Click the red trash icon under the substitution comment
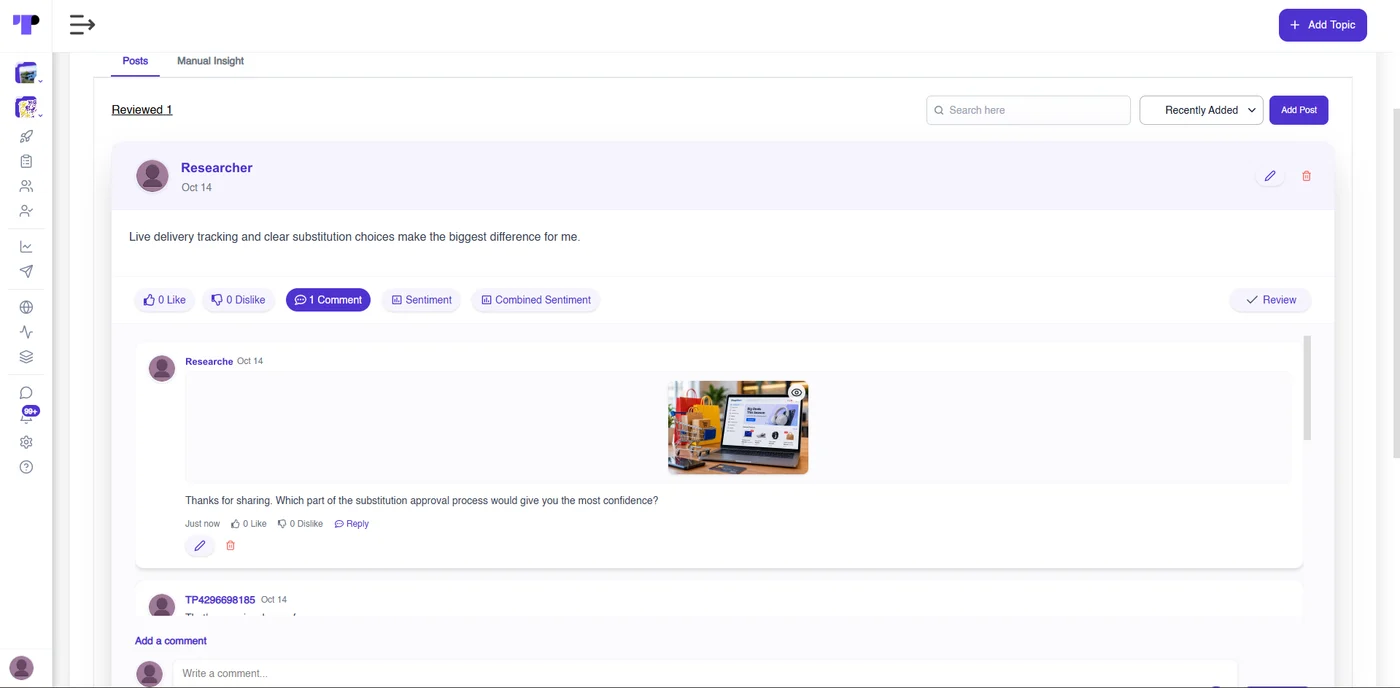Screen dimensions: 1400x688 click(x=230, y=546)
